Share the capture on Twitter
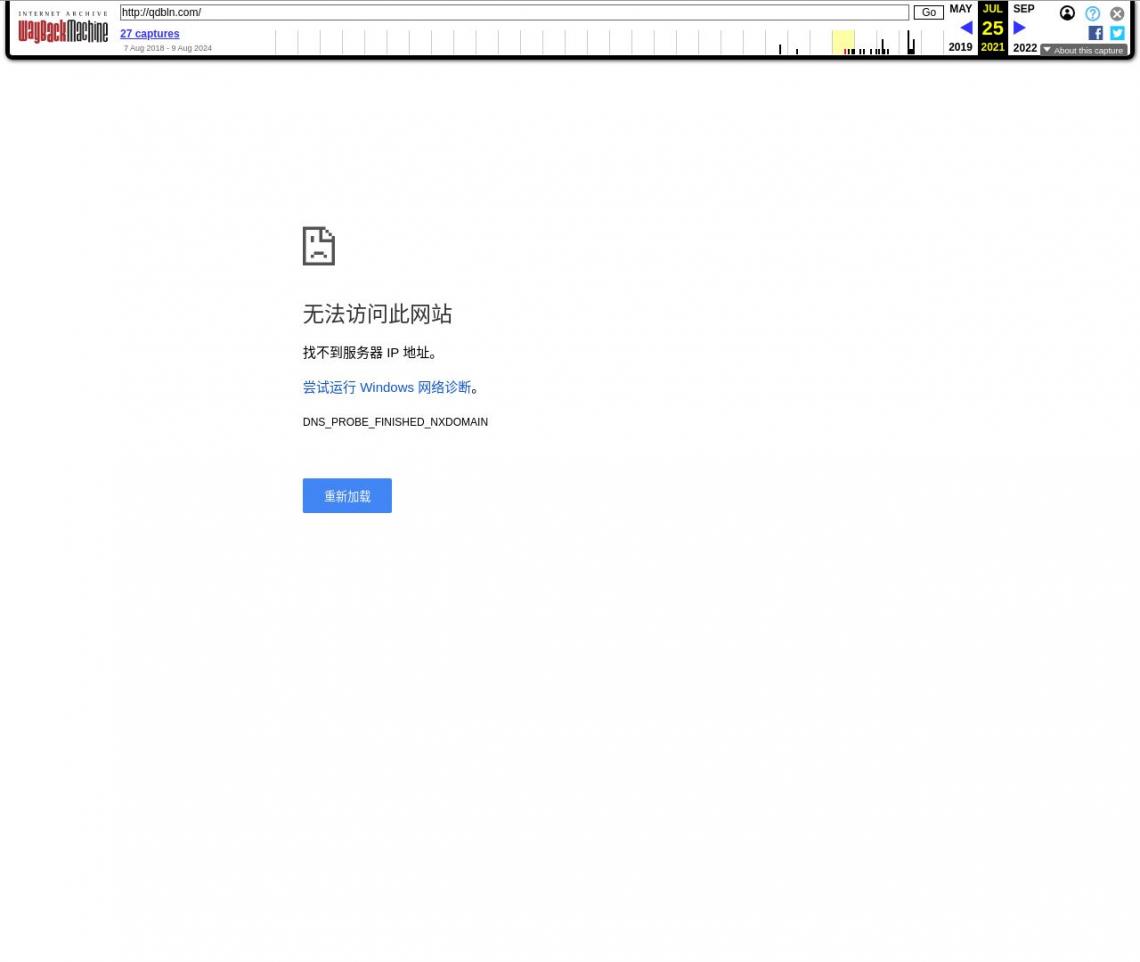The height and width of the screenshot is (962, 1140). (1117, 33)
